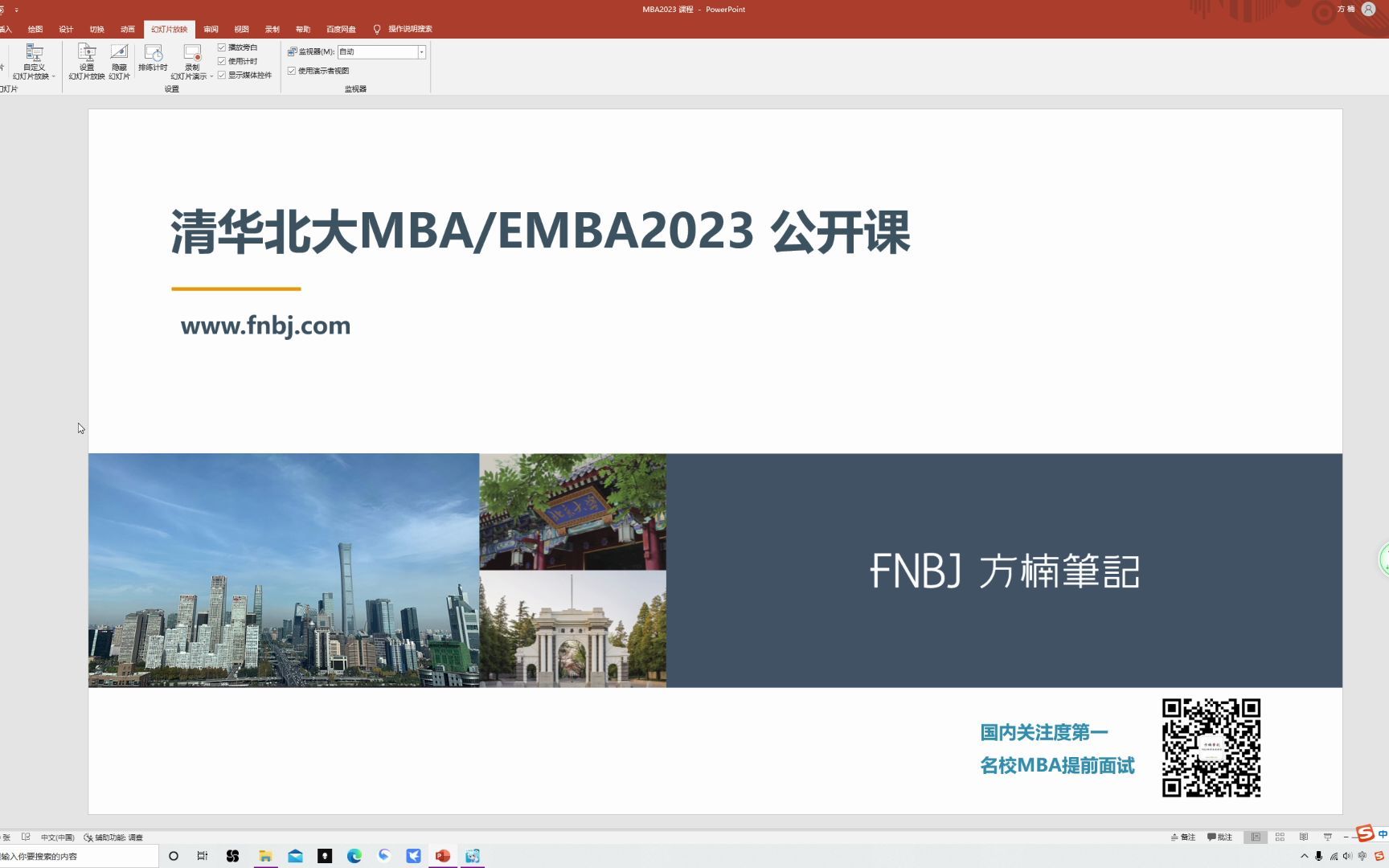Click the 辅助功能: 调查 accessibility status
Image resolution: width=1389 pixels, height=868 pixels.
click(x=113, y=837)
